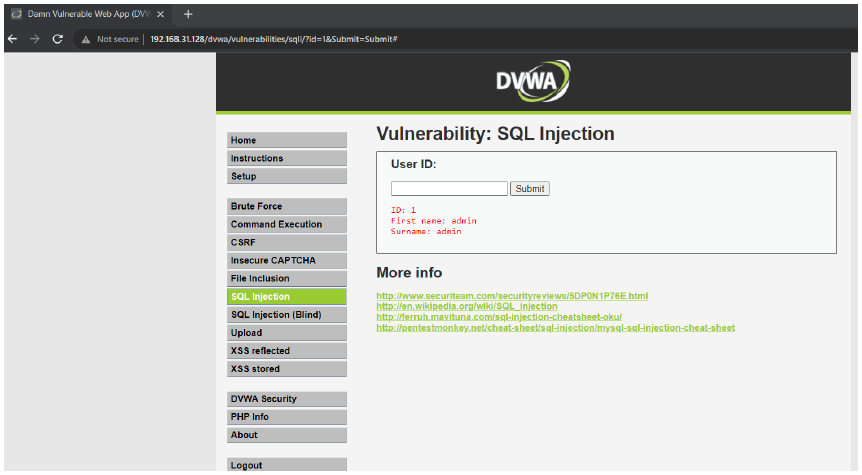
Task: Close the Damn Vulnerable Web App tab
Action: 161,14
